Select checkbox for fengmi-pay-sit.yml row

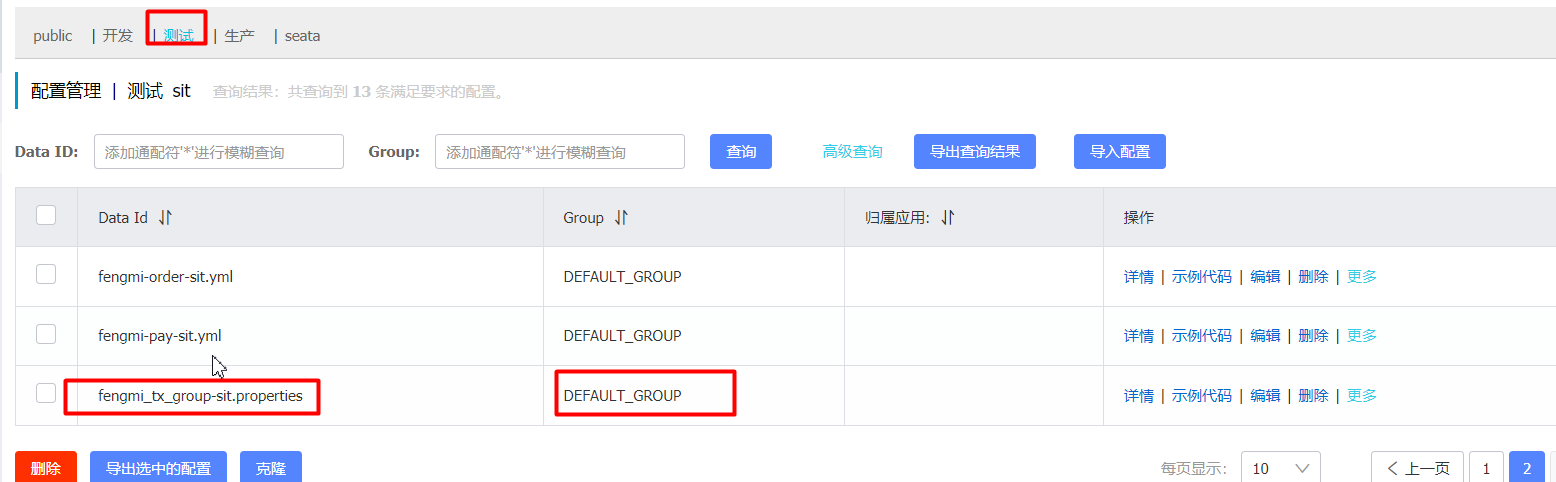tap(46, 335)
